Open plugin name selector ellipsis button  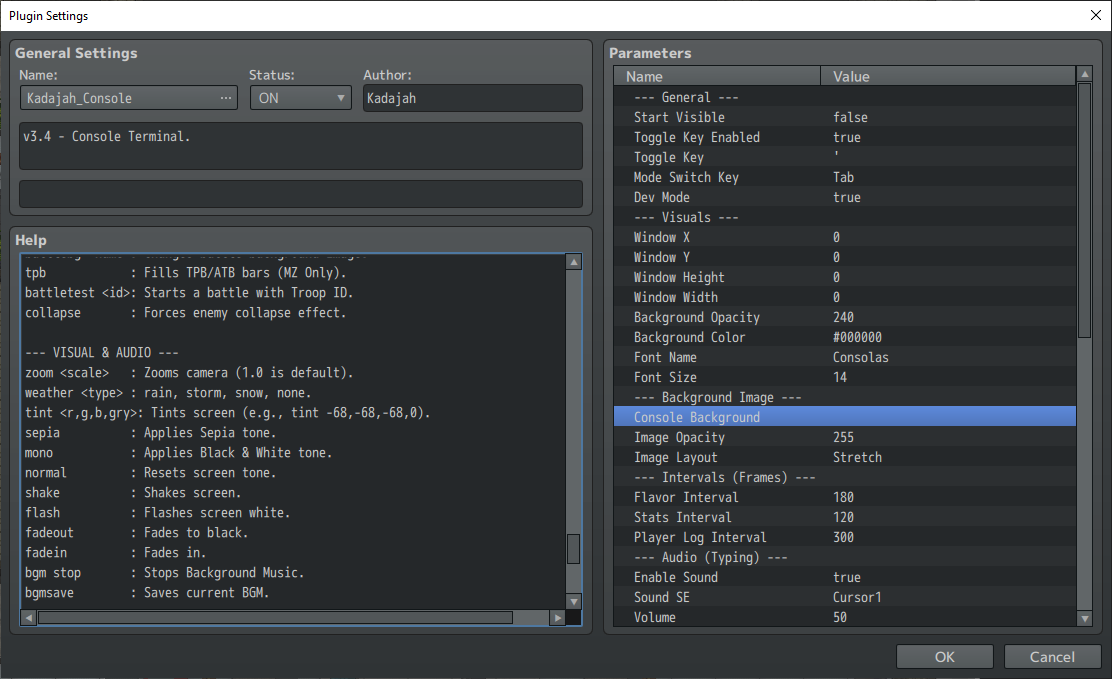coord(226,98)
